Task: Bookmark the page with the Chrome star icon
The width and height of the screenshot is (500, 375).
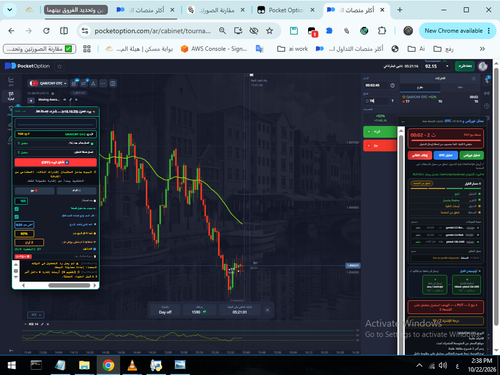Action: pos(269,31)
